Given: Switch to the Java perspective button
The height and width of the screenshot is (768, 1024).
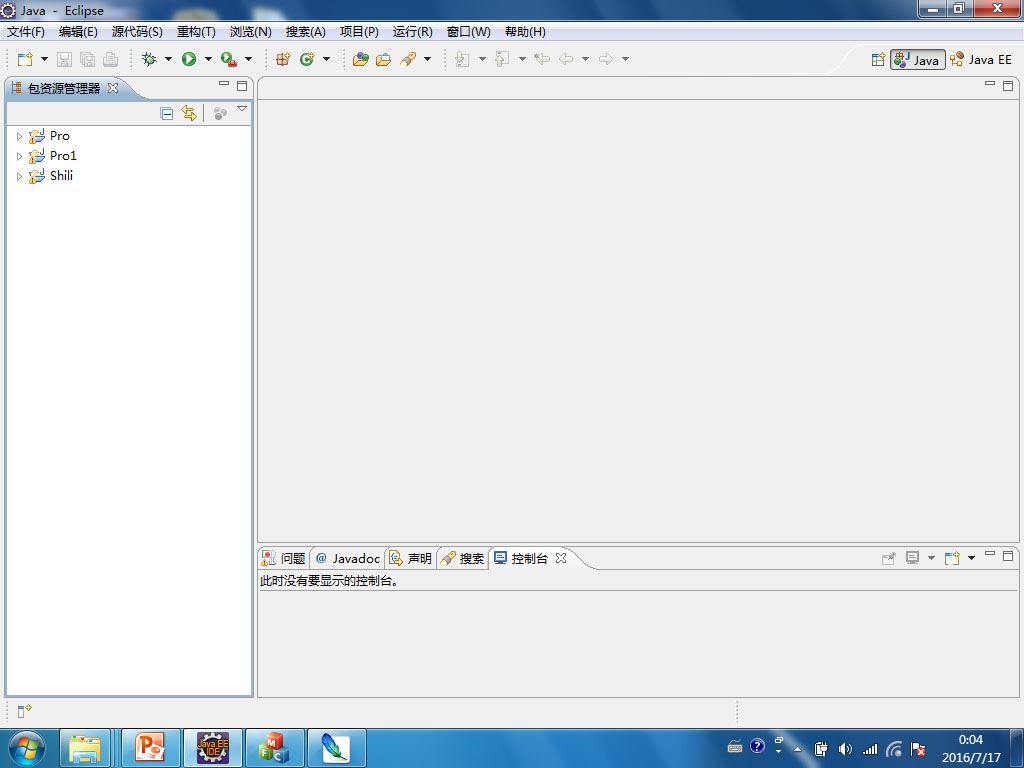Looking at the screenshot, I should click(918, 60).
